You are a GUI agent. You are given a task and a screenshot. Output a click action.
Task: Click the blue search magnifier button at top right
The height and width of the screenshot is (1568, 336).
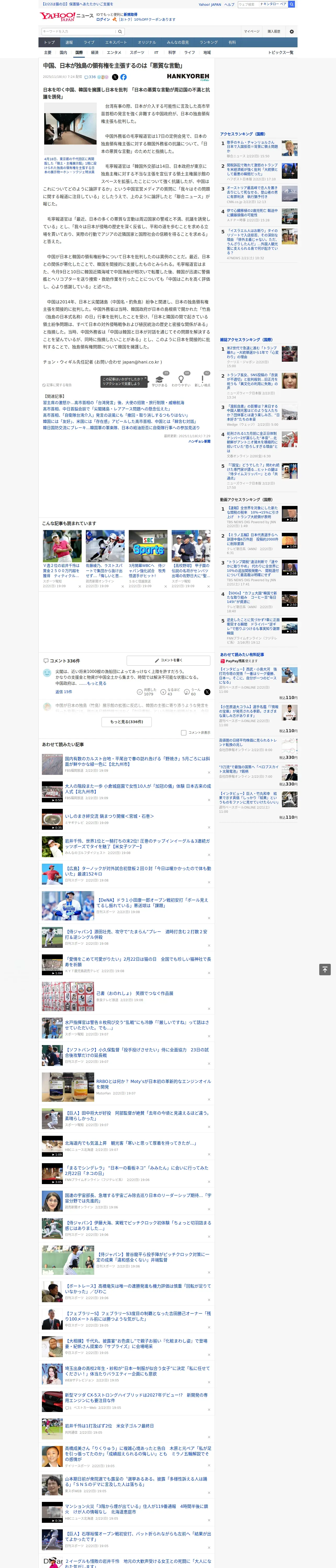pos(292,4)
